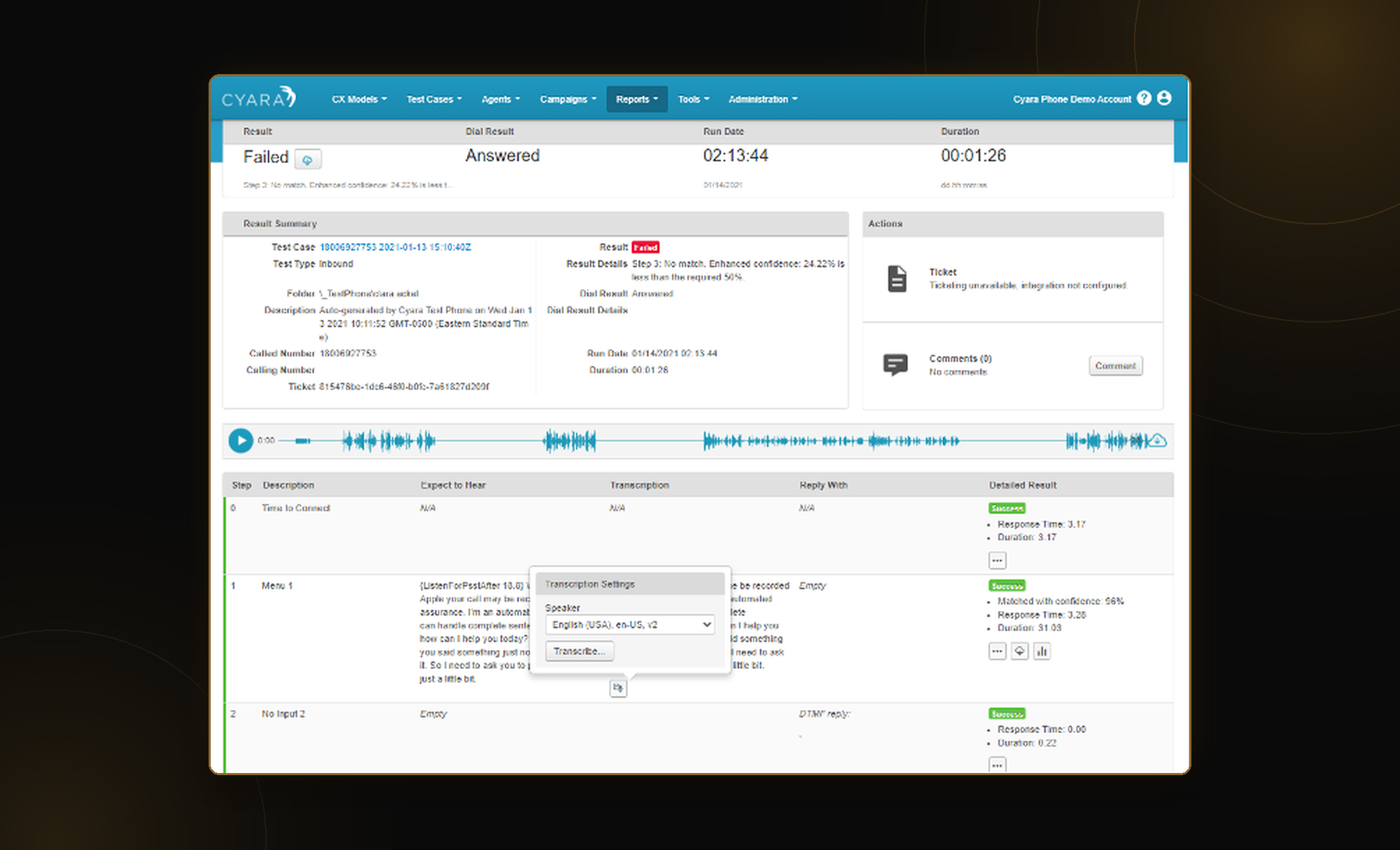
Task: Click the Reply With column header
Action: (x=823, y=485)
